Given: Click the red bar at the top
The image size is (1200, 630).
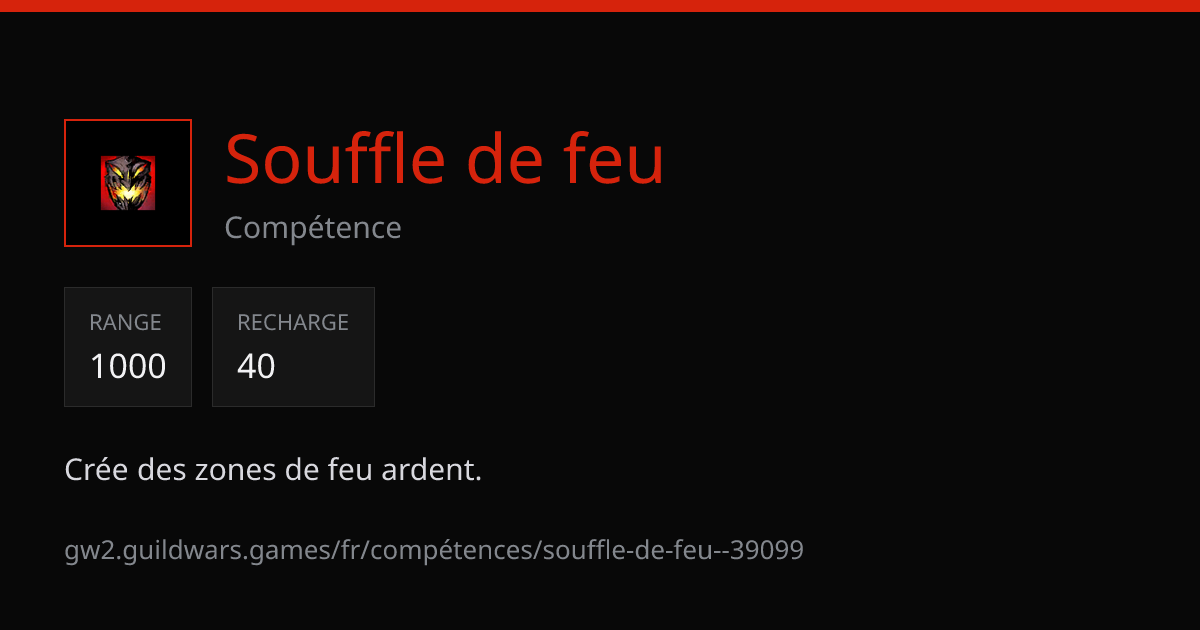Looking at the screenshot, I should [600, 6].
